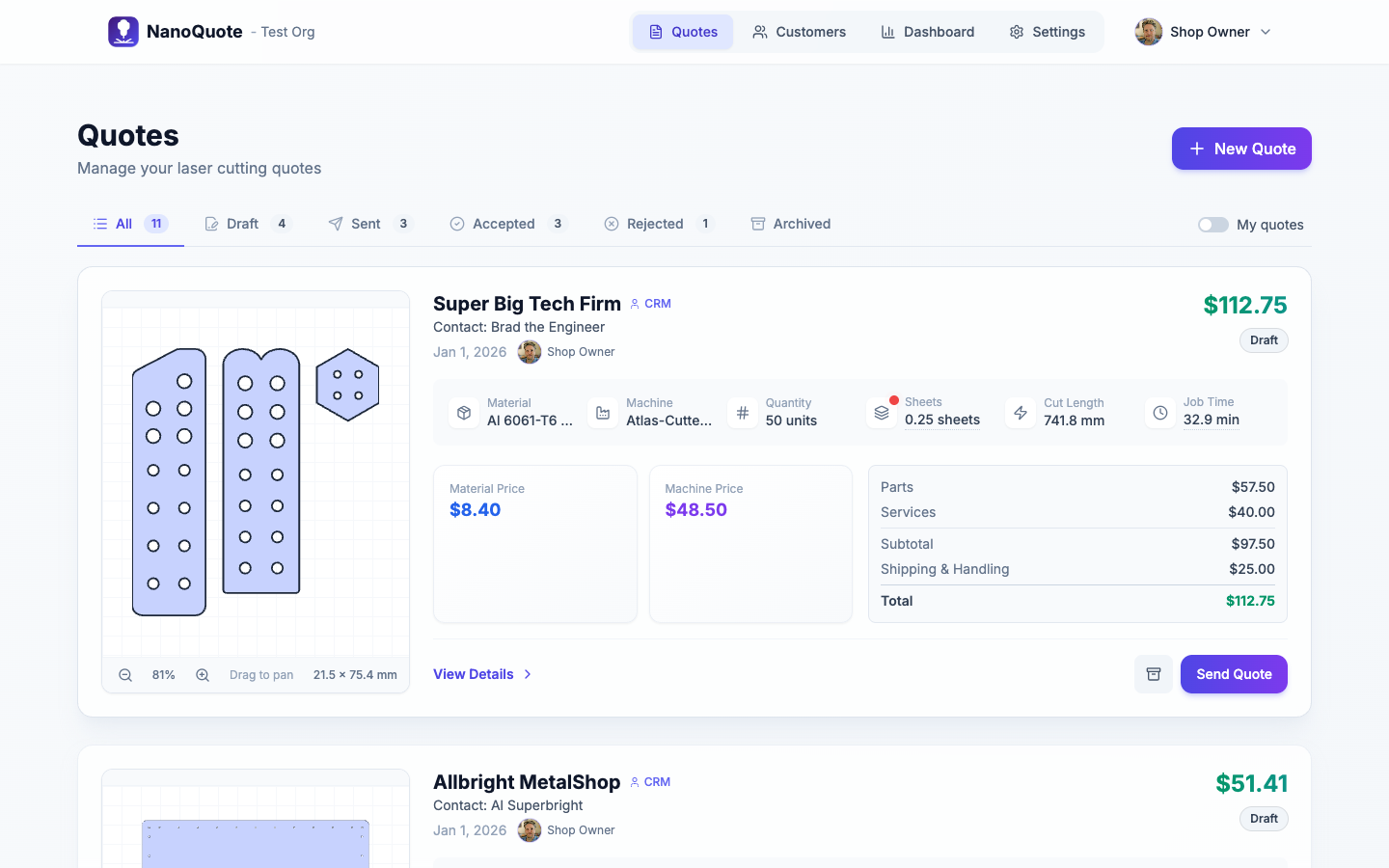Viewport: 1389px width, 868px height.
Task: Open the Quotes navigation tab
Action: (x=683, y=32)
